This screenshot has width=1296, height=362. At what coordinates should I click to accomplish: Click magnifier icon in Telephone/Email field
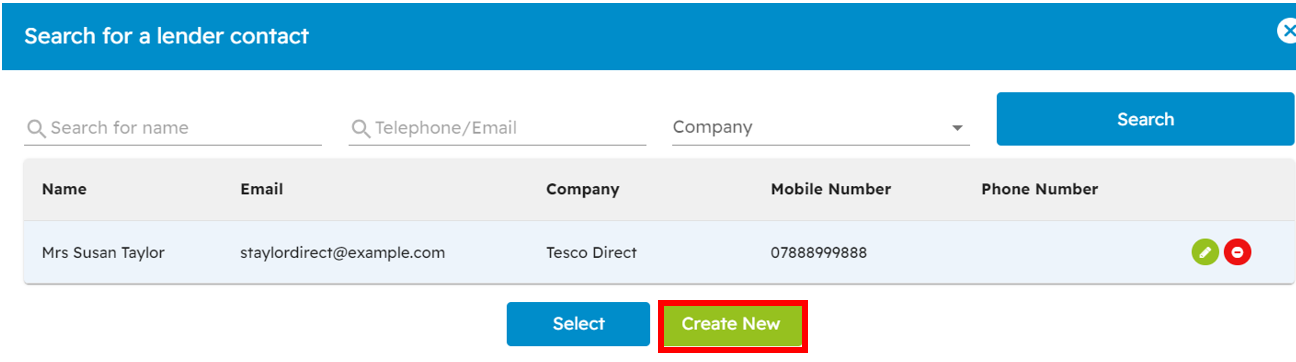pos(361,128)
